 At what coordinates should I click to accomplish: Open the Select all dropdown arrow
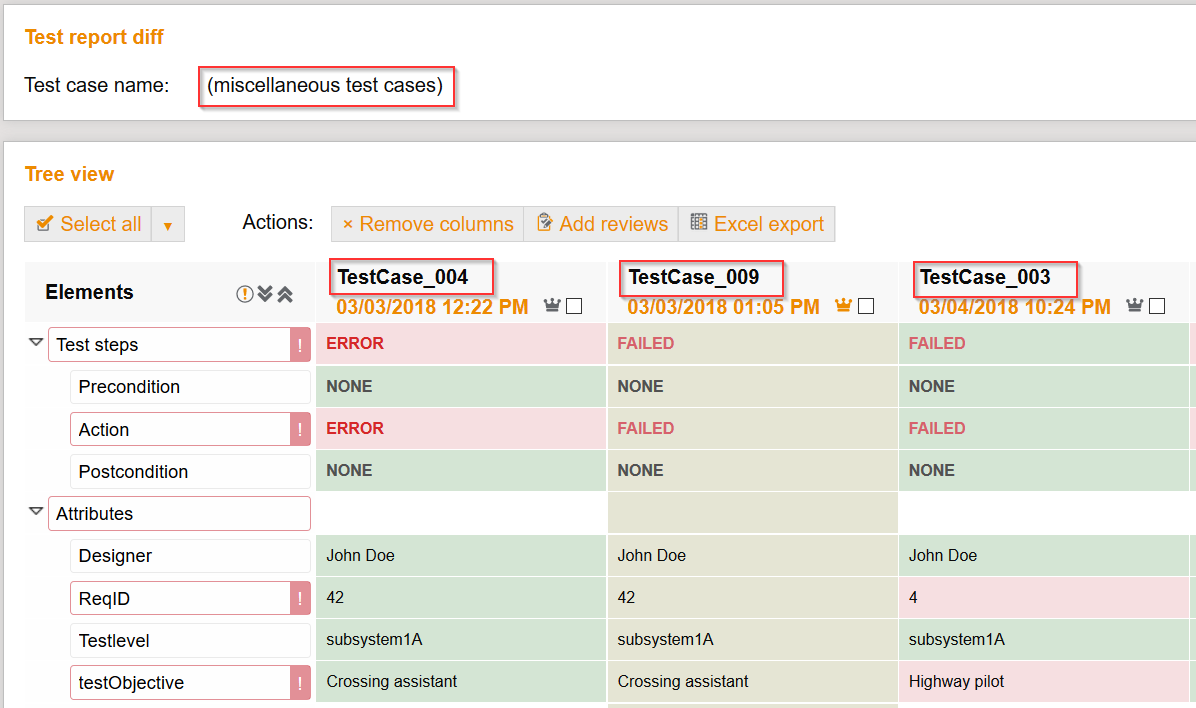point(167,223)
